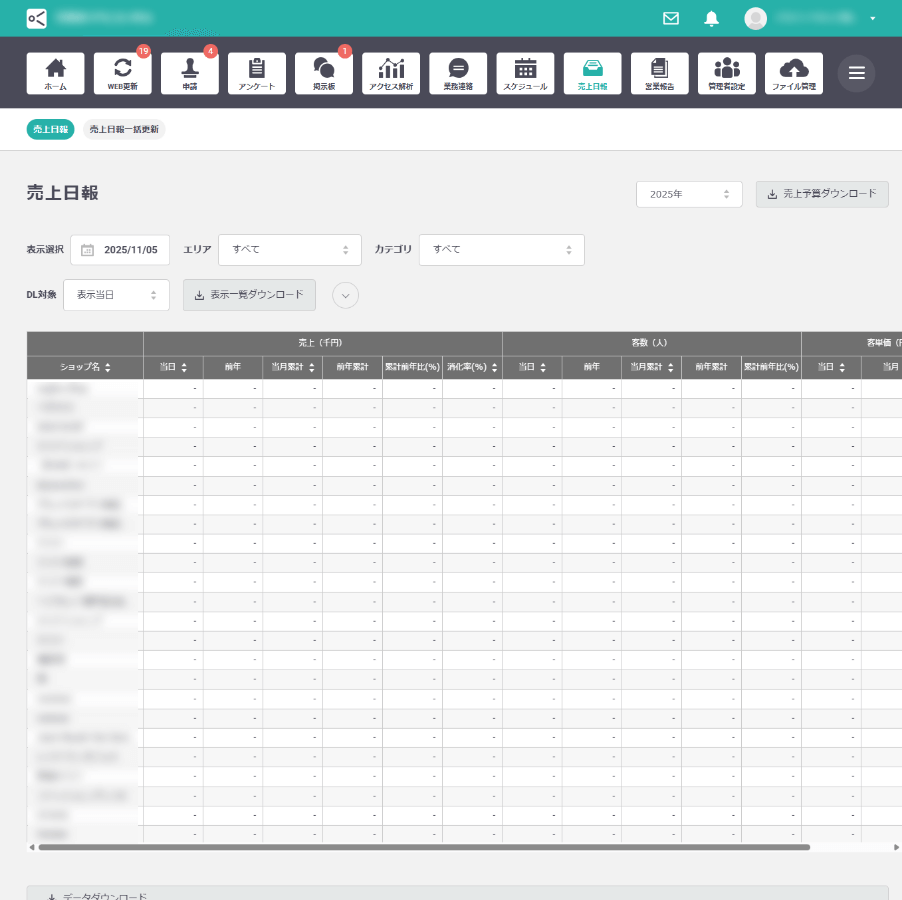Open the カテゴリ dropdown
The height and width of the screenshot is (900, 902).
tap(501, 250)
